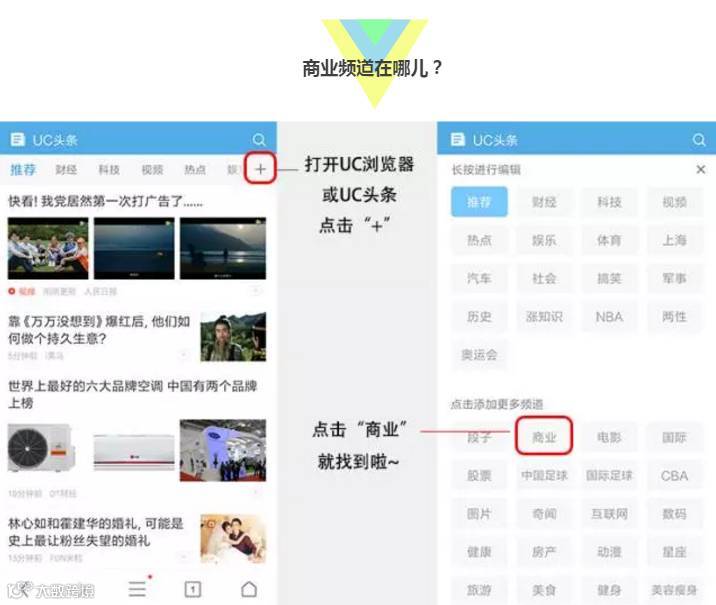Select the 涨知识 channel

tap(544, 316)
